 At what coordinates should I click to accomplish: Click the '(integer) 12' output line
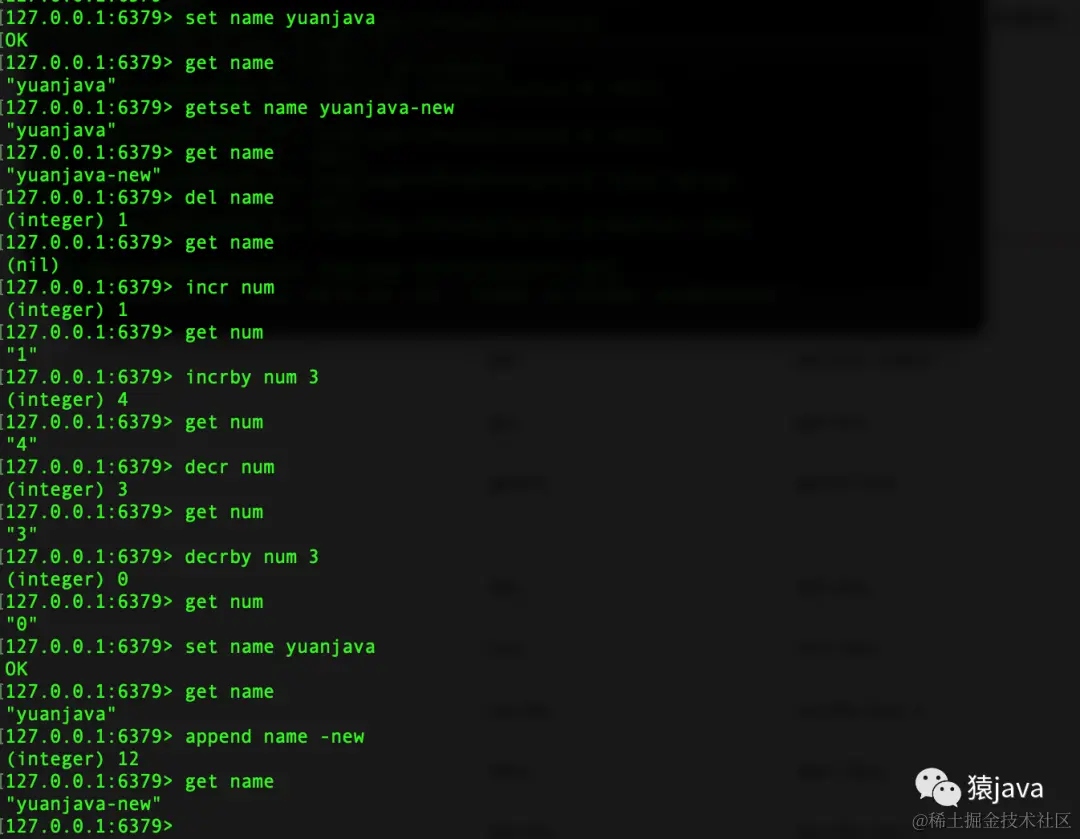(72, 759)
